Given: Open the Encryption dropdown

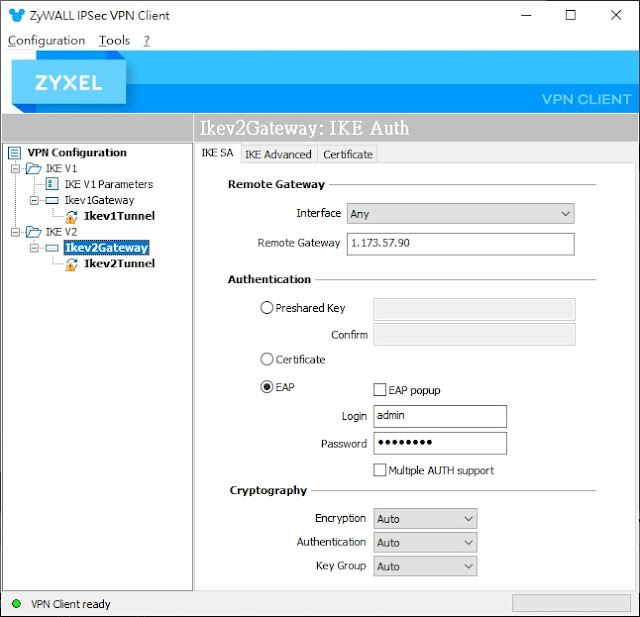Looking at the screenshot, I should (x=425, y=519).
